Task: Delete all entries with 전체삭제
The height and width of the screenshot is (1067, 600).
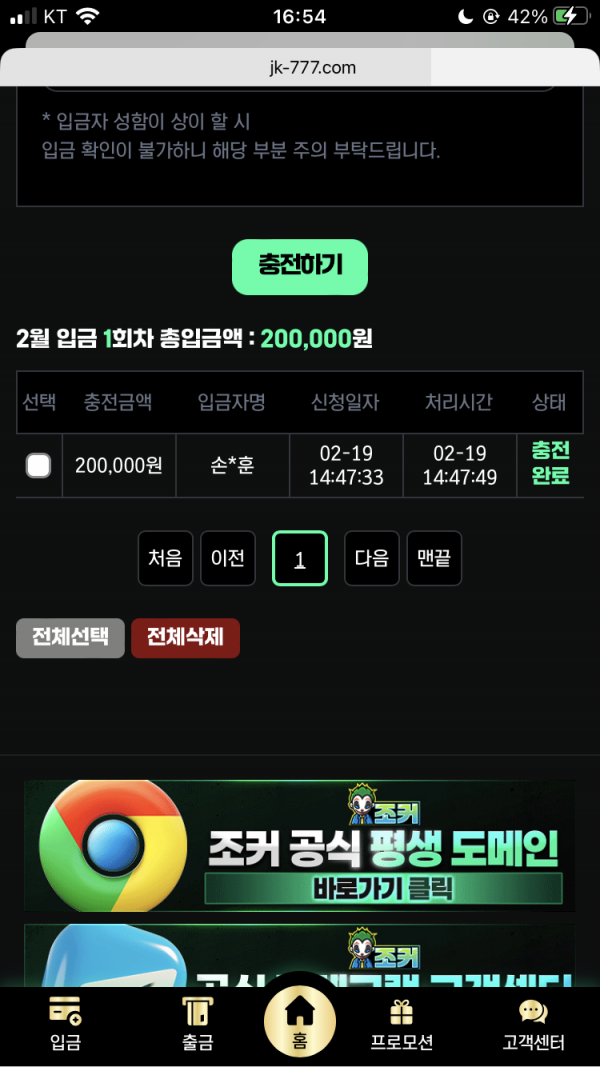Action: 186,638
